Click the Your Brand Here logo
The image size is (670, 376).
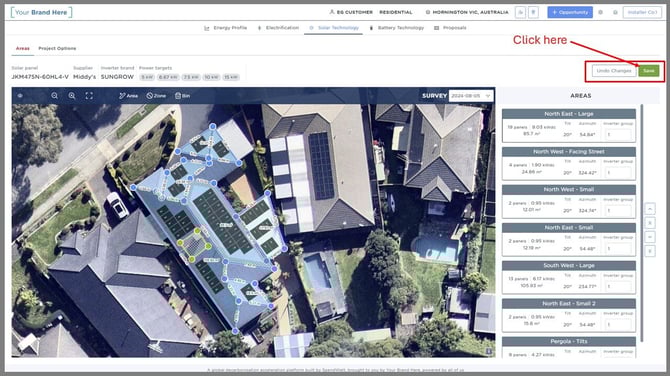click(x=41, y=12)
